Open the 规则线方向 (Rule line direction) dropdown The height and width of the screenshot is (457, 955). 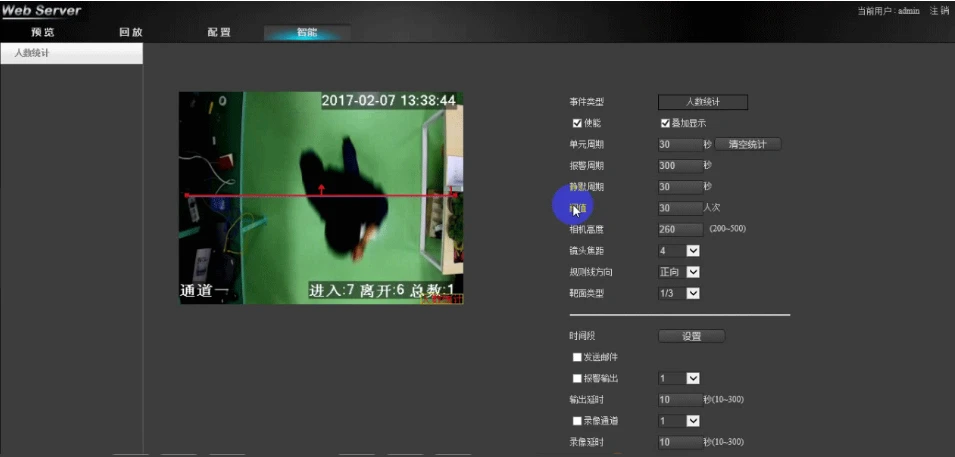pyautogui.click(x=692, y=272)
